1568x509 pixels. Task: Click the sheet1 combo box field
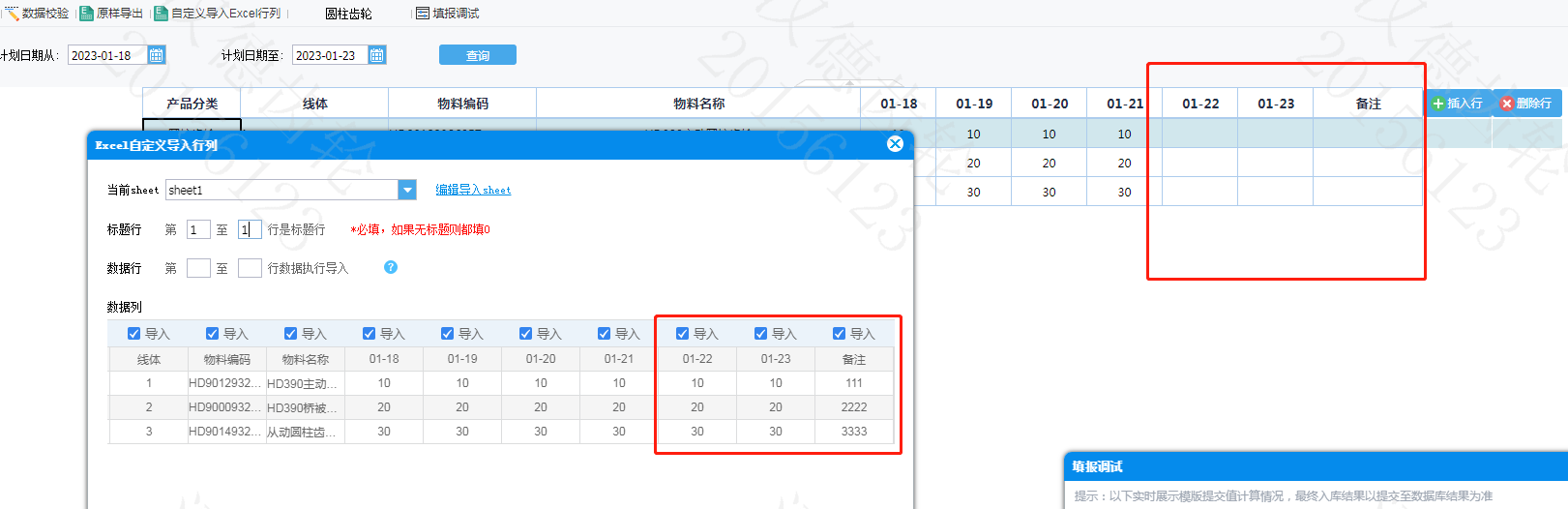(281, 190)
